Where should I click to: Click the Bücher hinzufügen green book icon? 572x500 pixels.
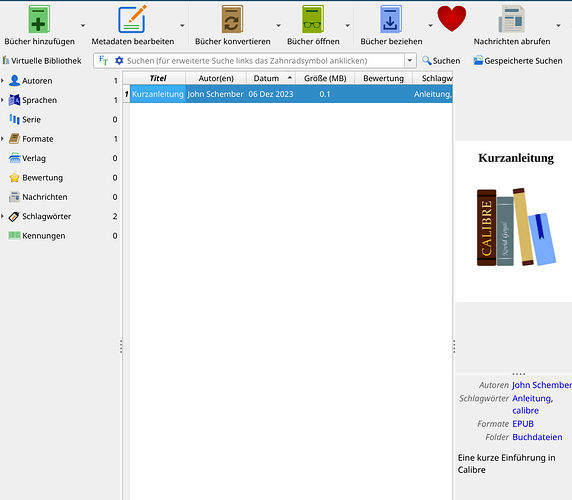click(x=39, y=19)
